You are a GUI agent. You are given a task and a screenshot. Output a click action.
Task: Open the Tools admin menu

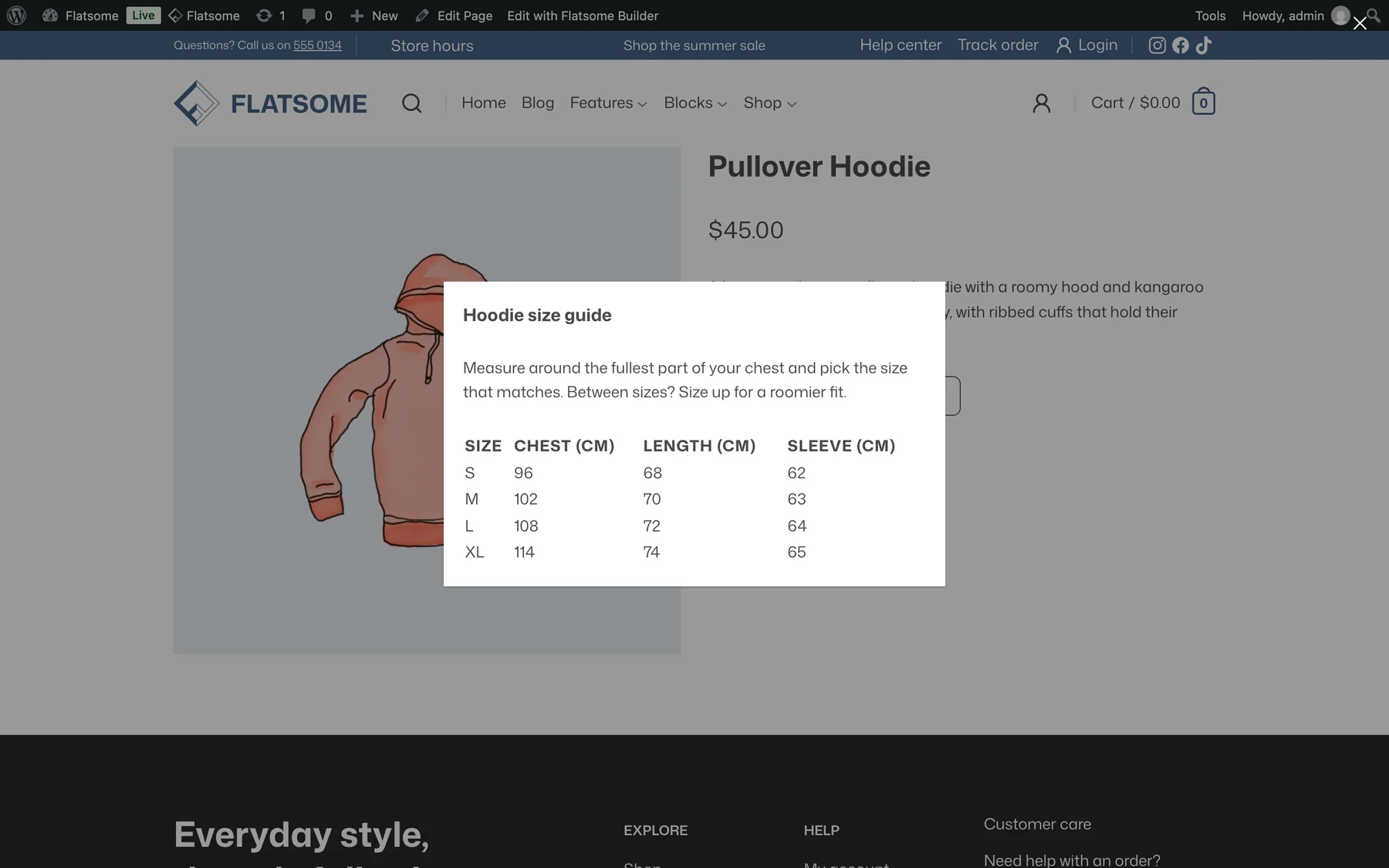tap(1210, 15)
